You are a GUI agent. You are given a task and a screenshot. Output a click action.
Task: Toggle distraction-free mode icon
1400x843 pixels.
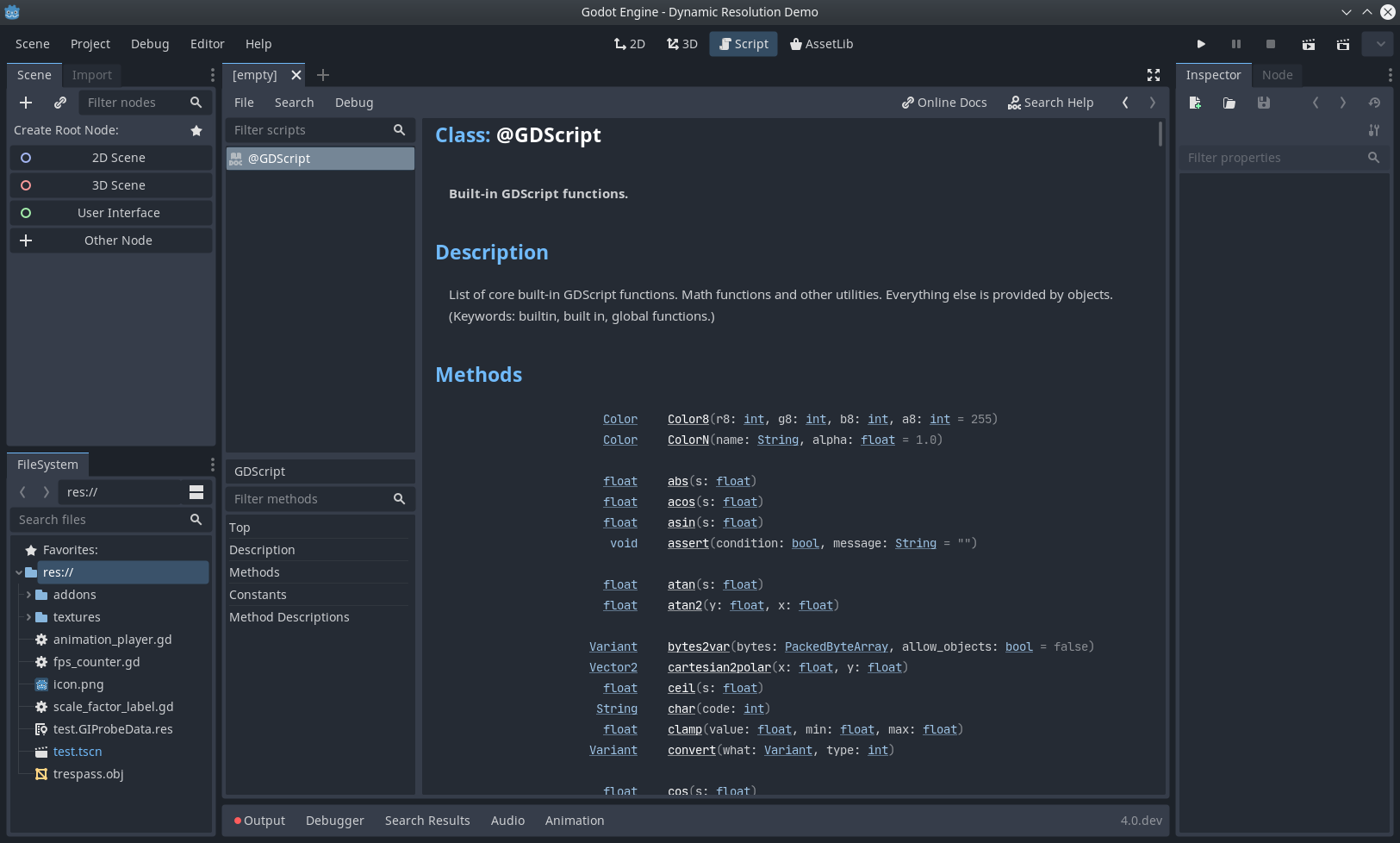click(x=1154, y=75)
